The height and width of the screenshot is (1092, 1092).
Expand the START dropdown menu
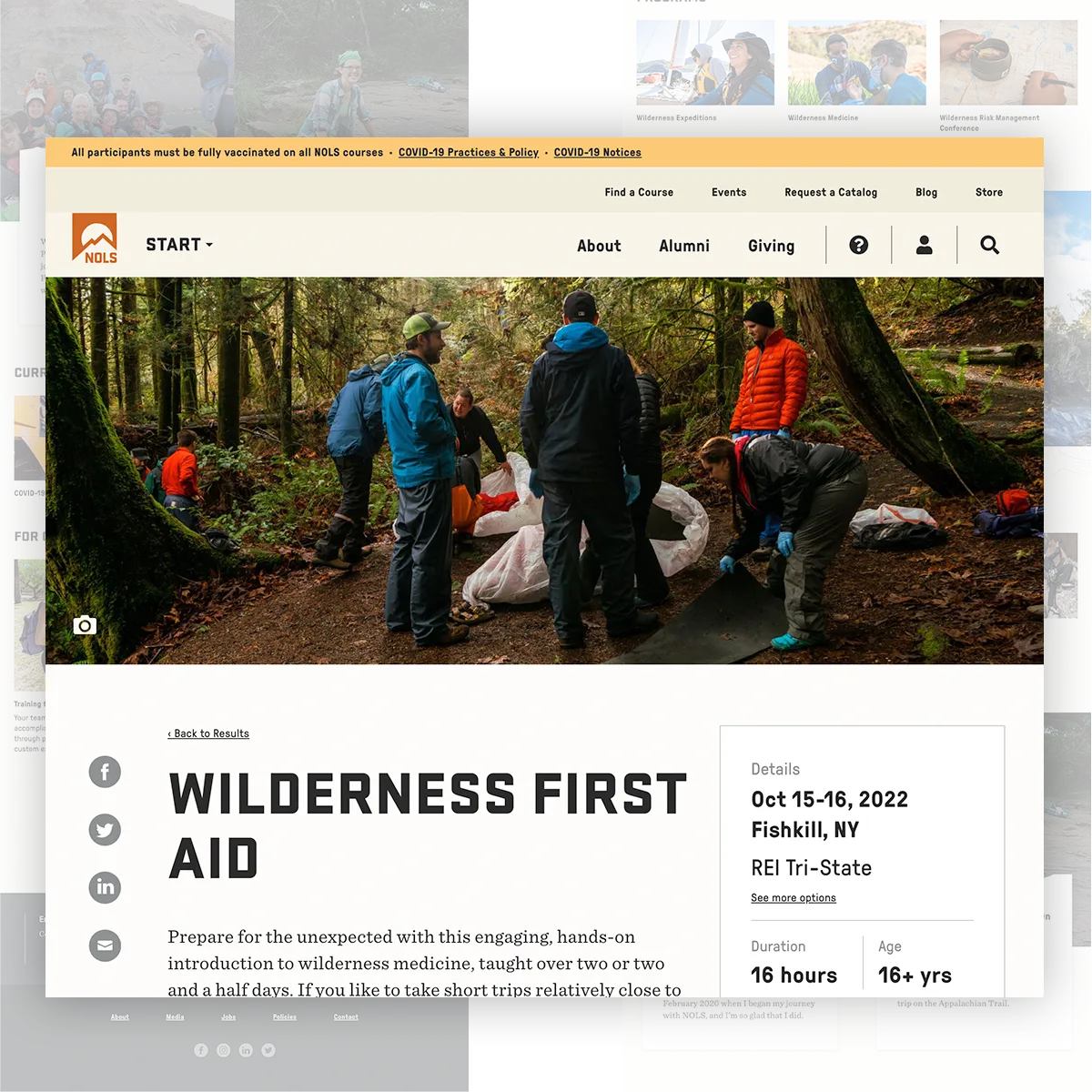(179, 245)
